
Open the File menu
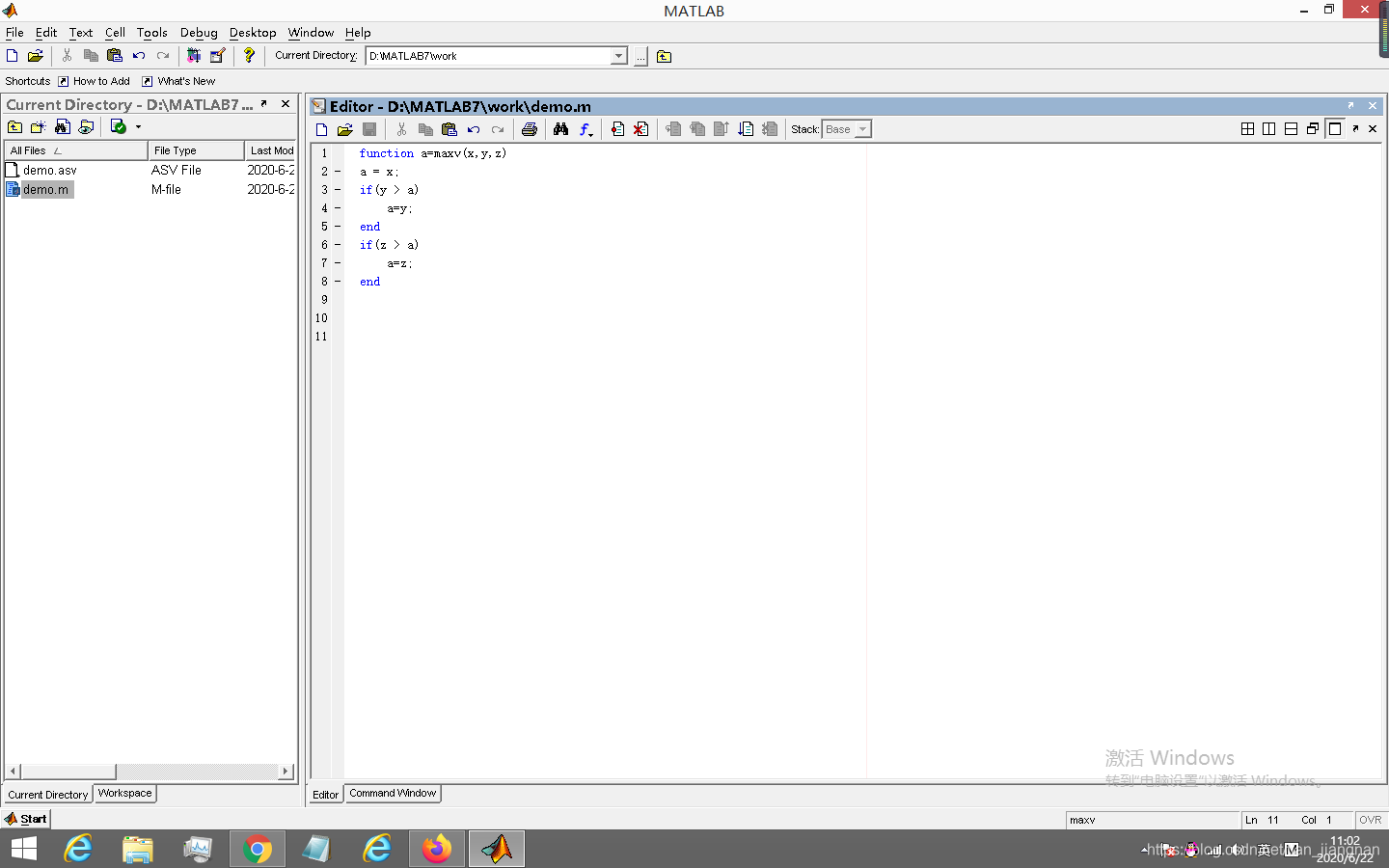14,32
